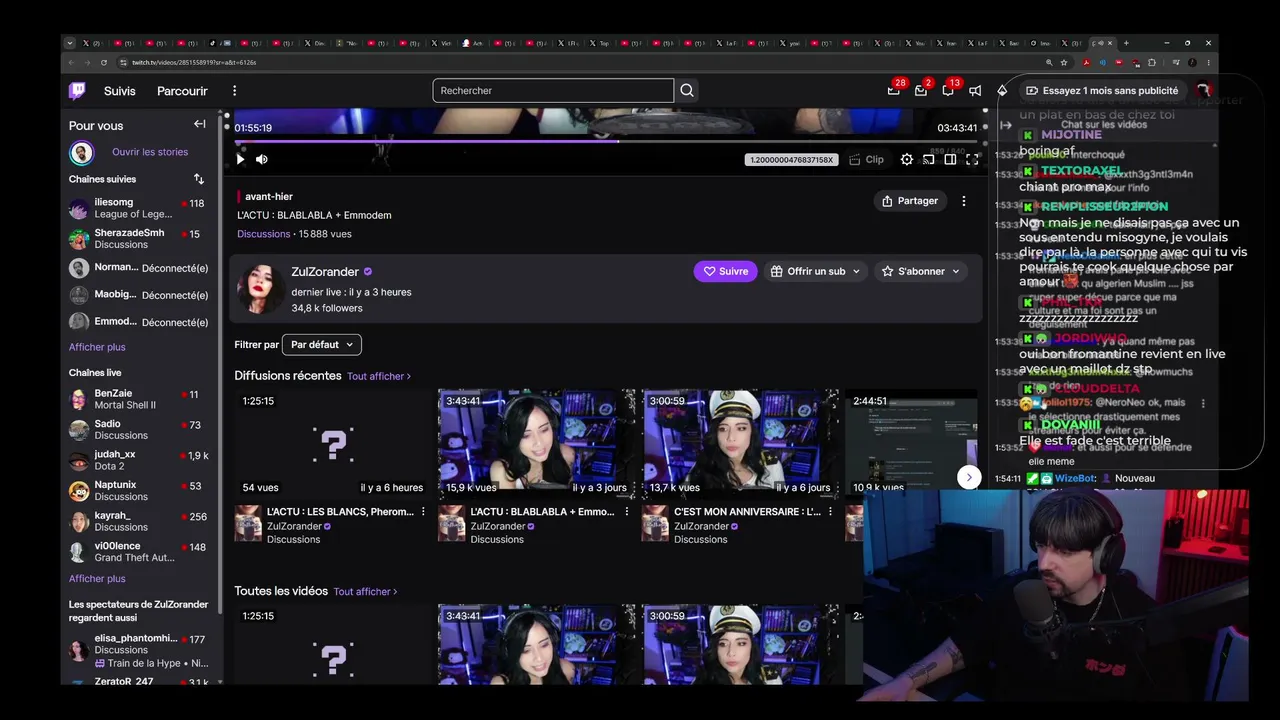Screen dimensions: 1280x720
Task: Open the Parcourir tab
Action: (x=182, y=91)
